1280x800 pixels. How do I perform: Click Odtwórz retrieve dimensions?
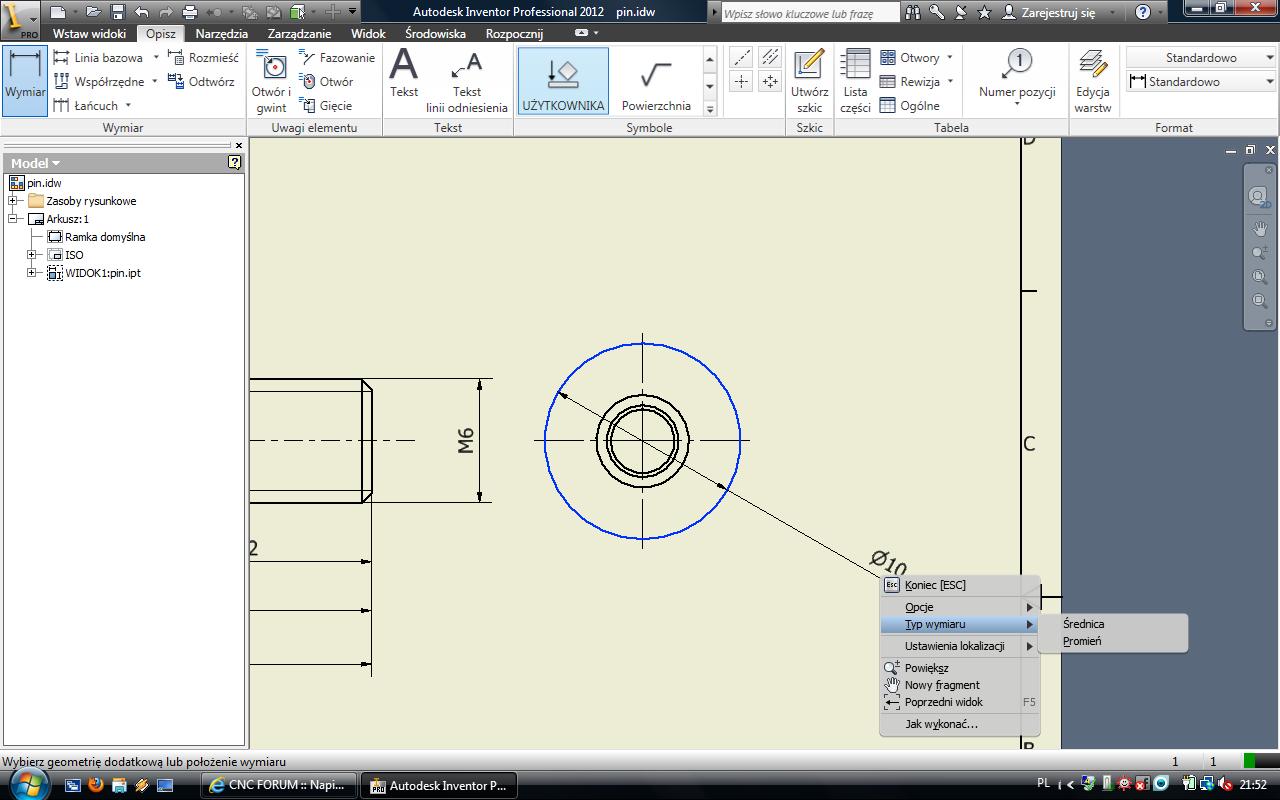click(x=201, y=82)
